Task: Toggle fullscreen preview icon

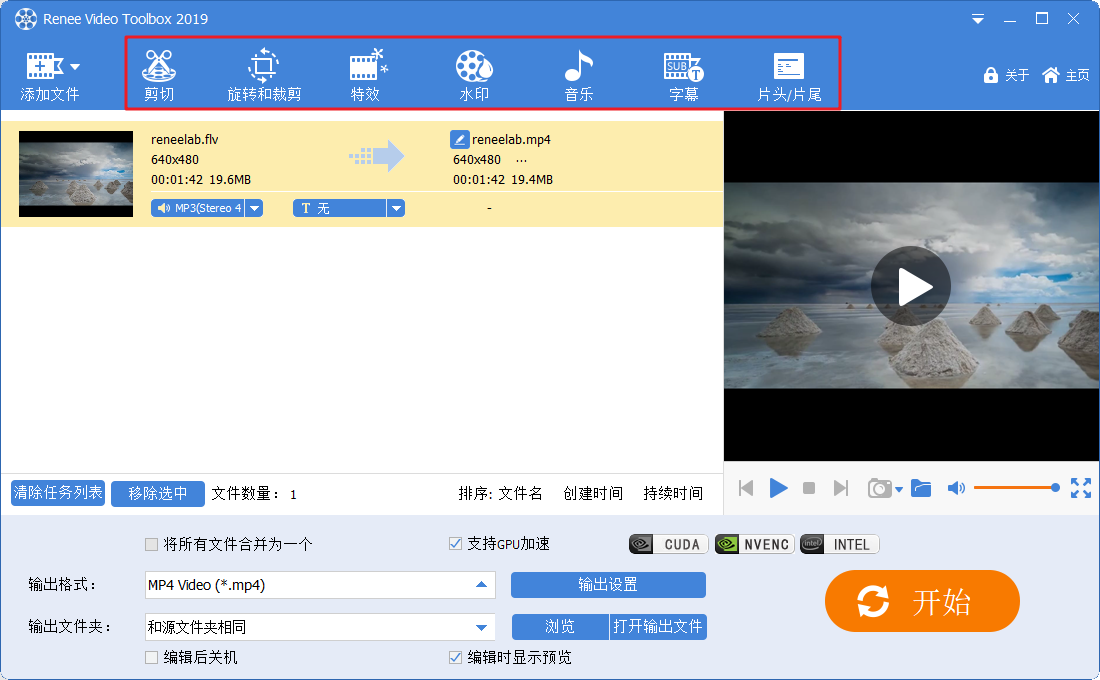Action: coord(1081,488)
